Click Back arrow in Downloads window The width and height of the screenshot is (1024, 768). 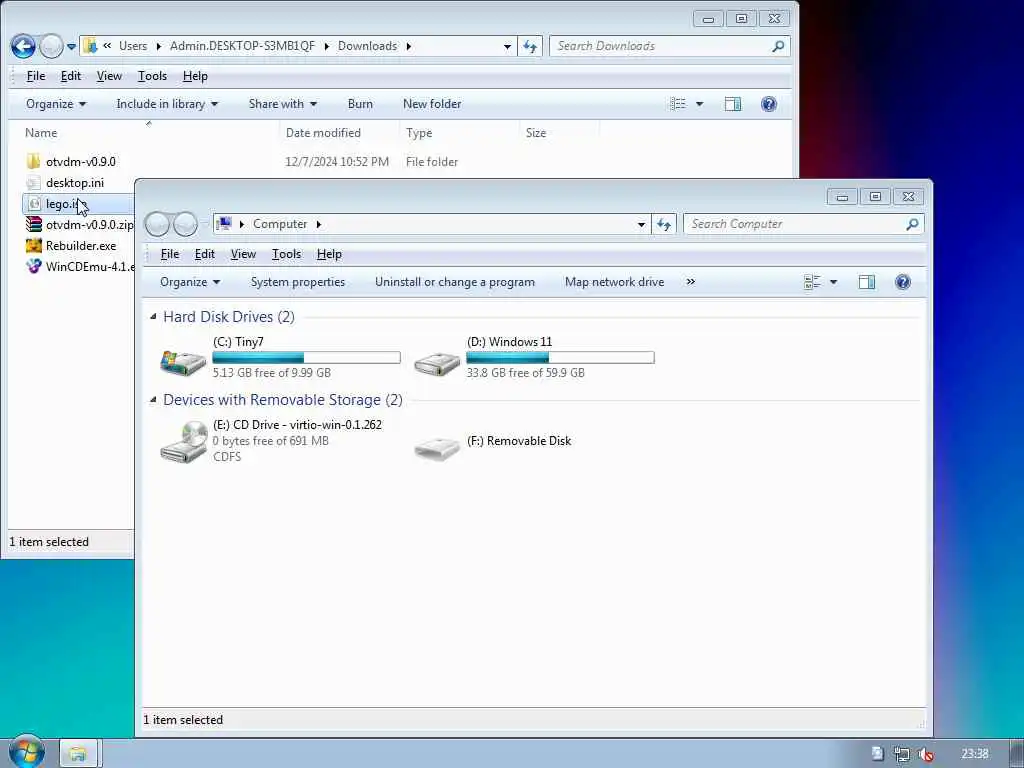tap(23, 46)
